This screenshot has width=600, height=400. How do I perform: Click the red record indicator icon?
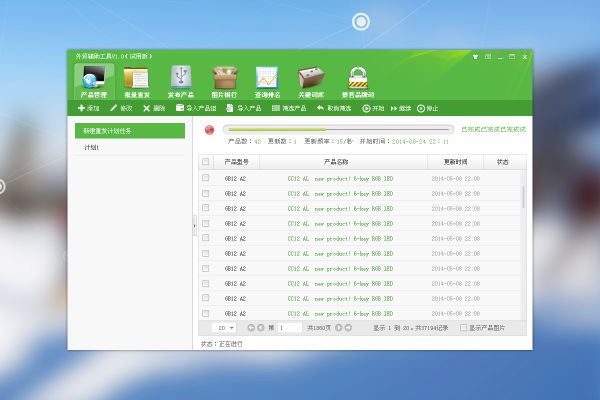209,129
